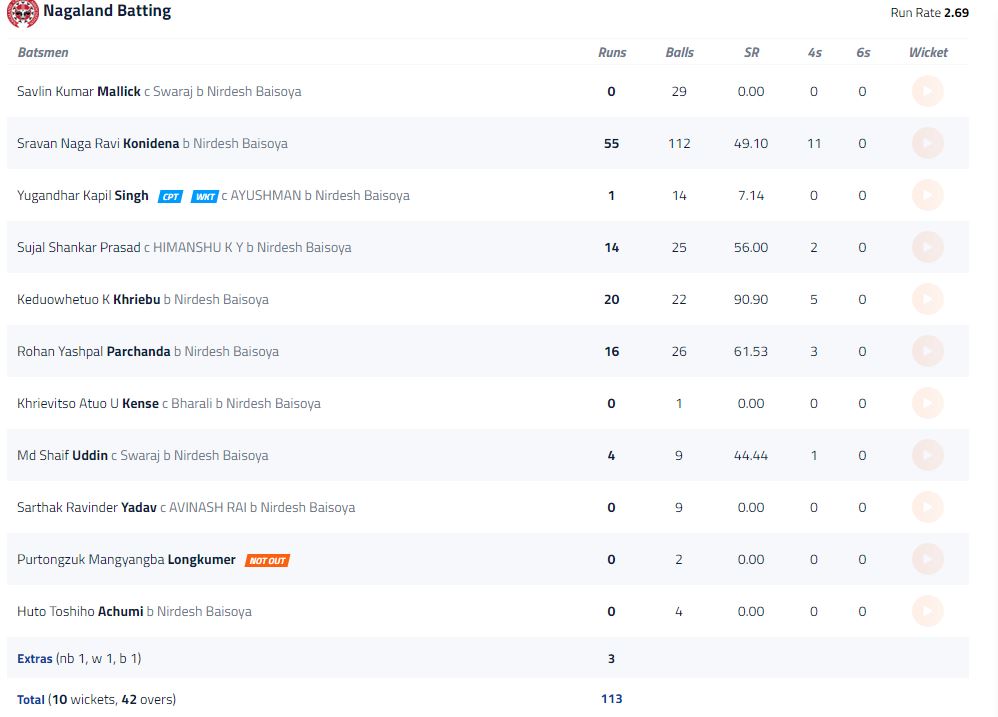Image resolution: width=998 pixels, height=717 pixels.
Task: Play Khrievitso Kense wicket video
Action: [x=927, y=403]
